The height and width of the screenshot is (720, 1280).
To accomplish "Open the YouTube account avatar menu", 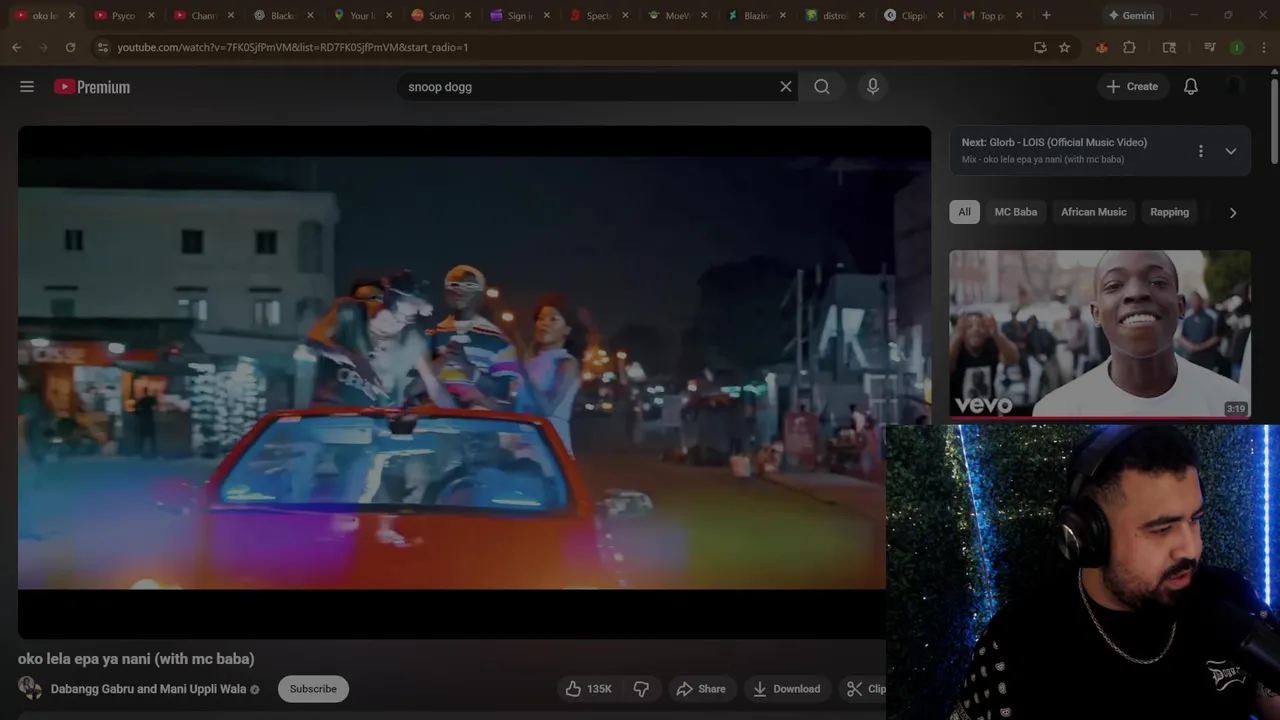I will point(1235,87).
